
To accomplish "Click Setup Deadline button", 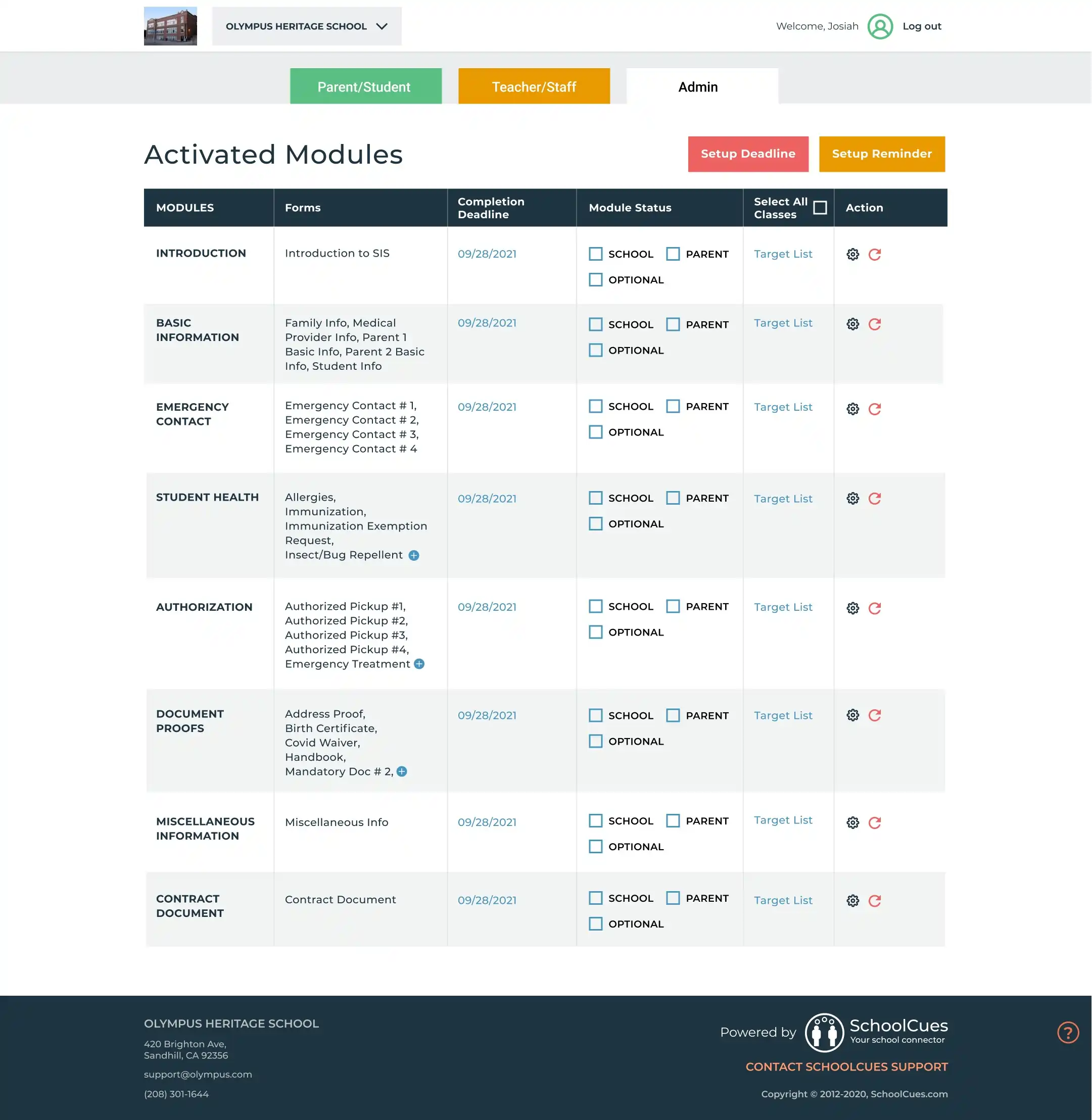I will [x=748, y=153].
